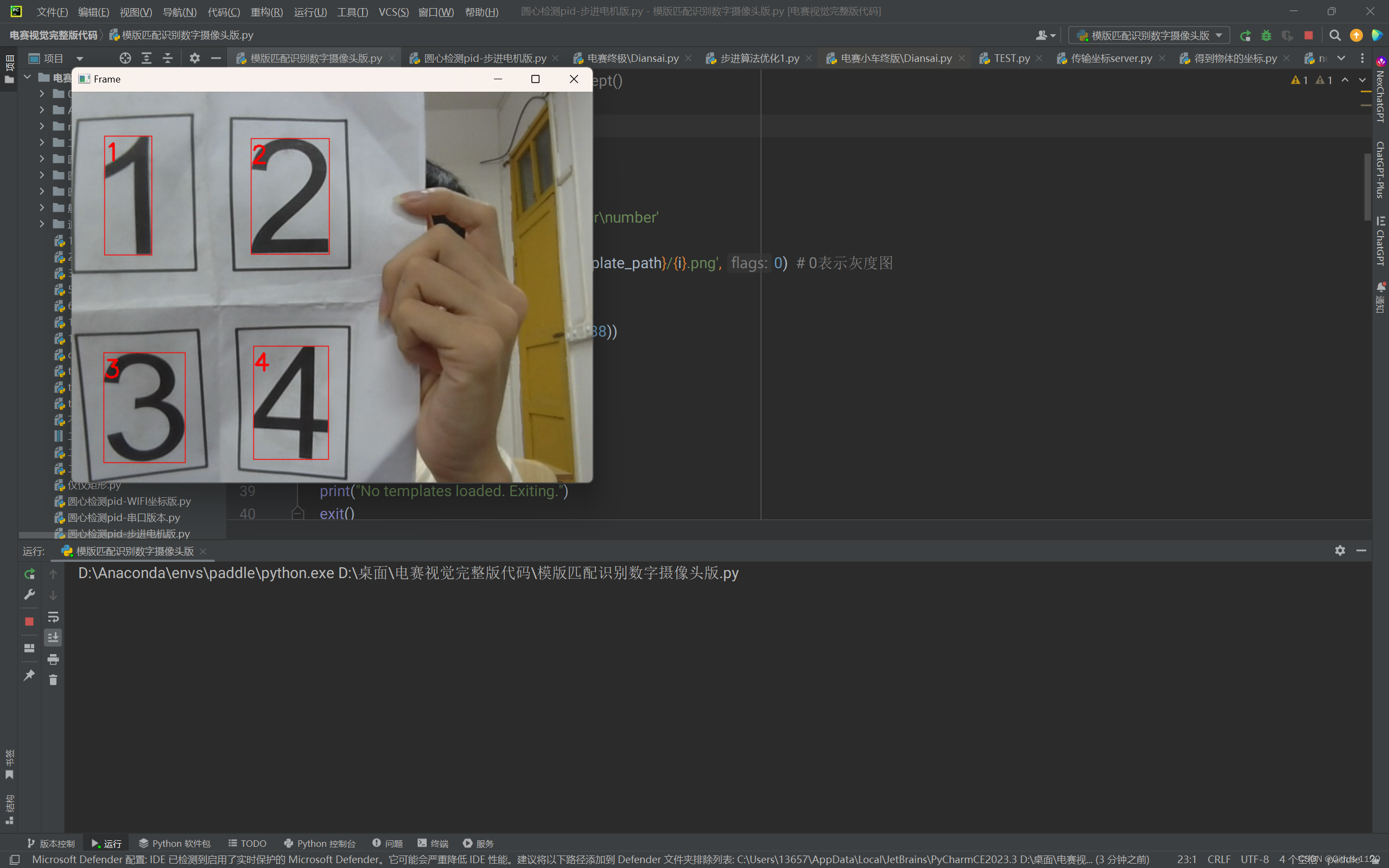Click the editor vertical scrollbar thumb
The image size is (1389, 868).
pyautogui.click(x=1367, y=187)
